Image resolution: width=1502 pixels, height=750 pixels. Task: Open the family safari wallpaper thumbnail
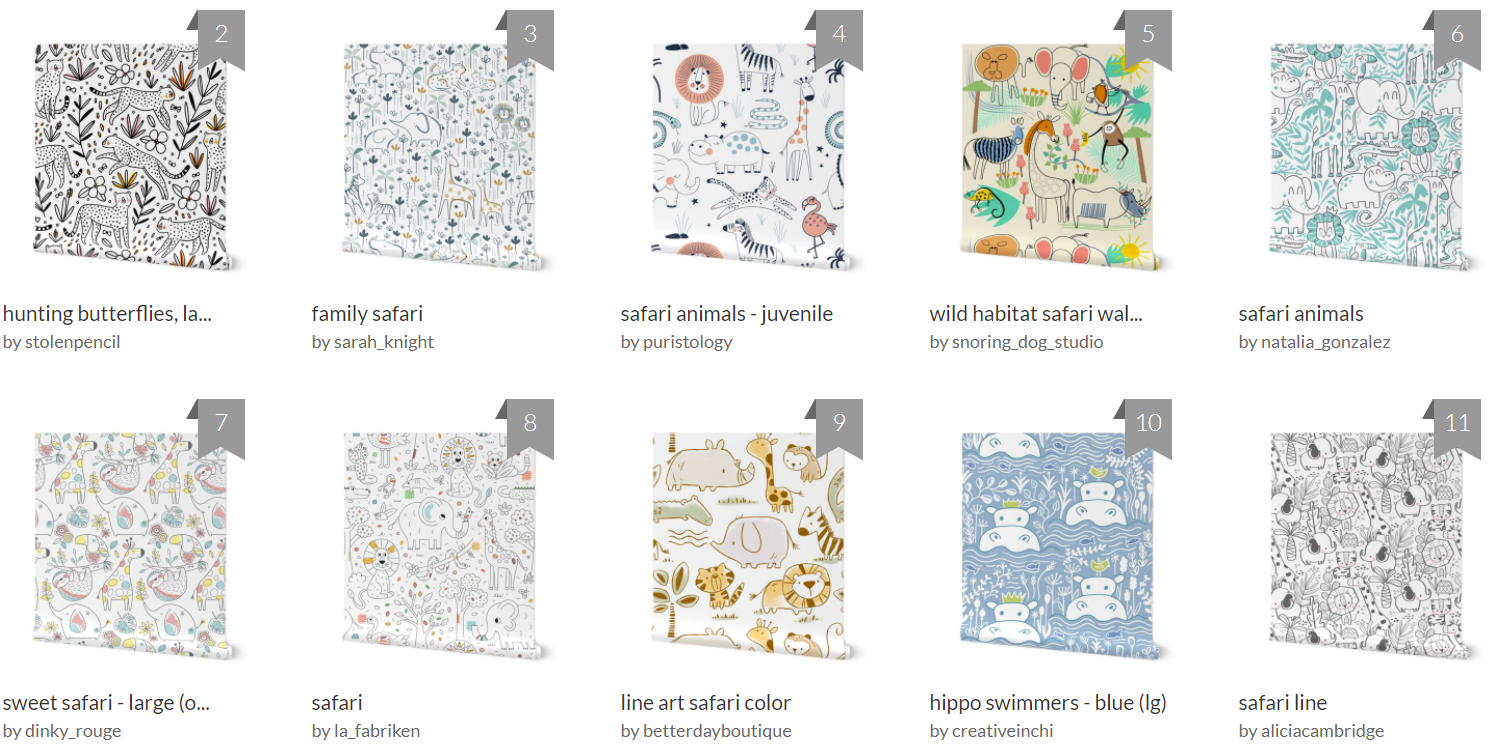(445, 157)
